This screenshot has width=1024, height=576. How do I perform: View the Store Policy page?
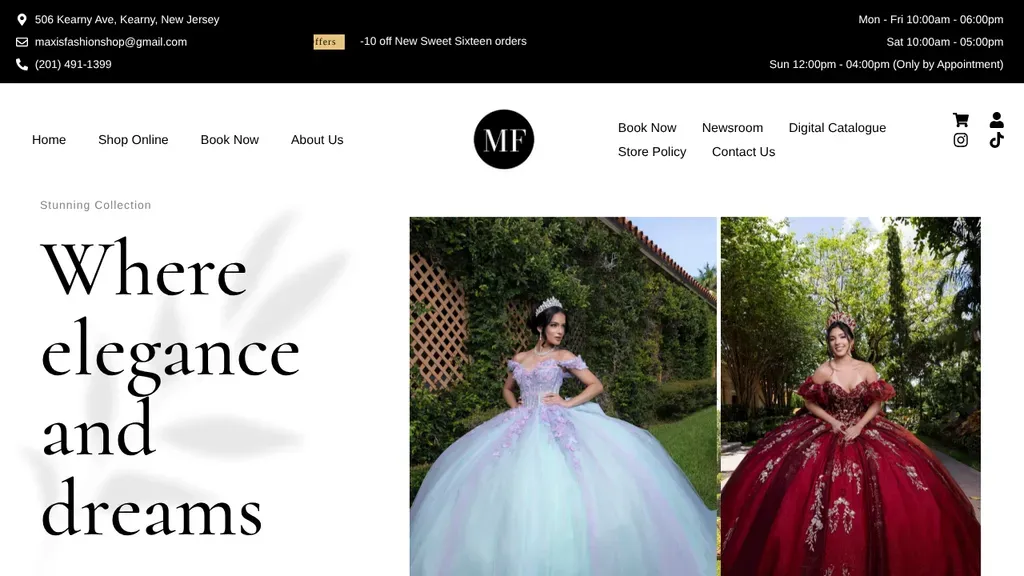pos(652,152)
